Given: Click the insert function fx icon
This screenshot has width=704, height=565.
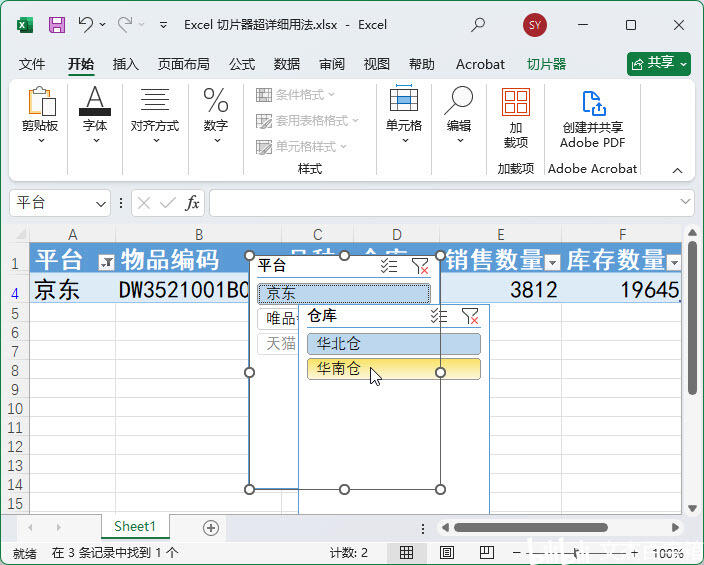Looking at the screenshot, I should [x=192, y=203].
